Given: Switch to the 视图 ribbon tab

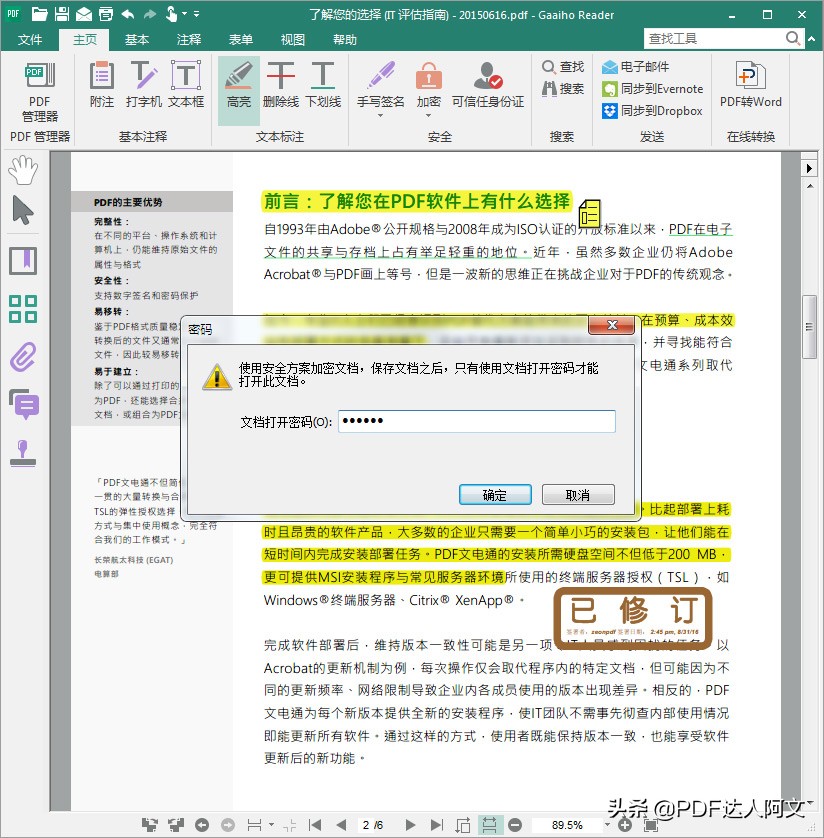Looking at the screenshot, I should tap(292, 40).
